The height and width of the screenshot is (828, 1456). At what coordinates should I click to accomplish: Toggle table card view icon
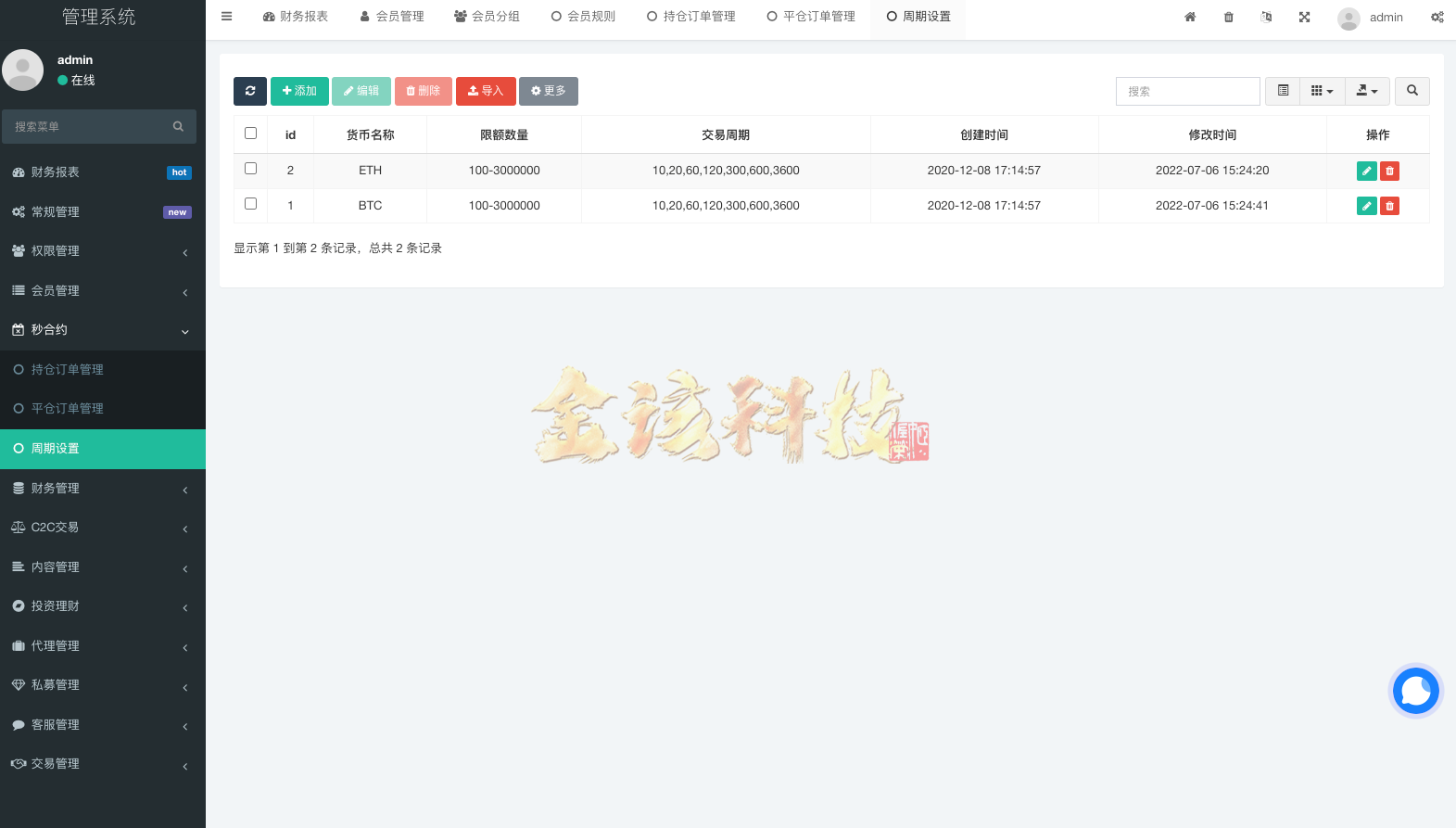(1283, 91)
